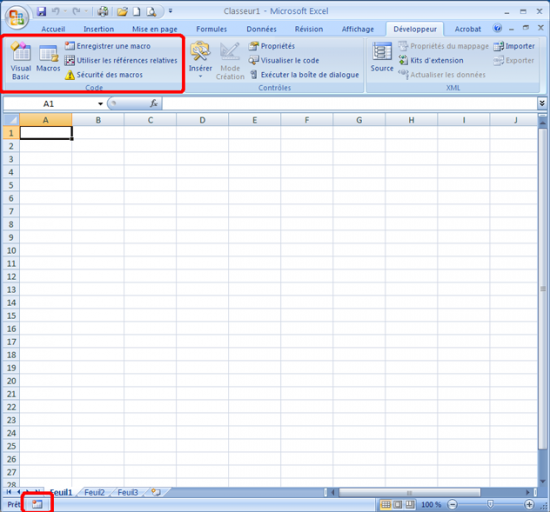550x512 pixels.
Task: Open the XML Source pane
Action: pyautogui.click(x=382, y=57)
